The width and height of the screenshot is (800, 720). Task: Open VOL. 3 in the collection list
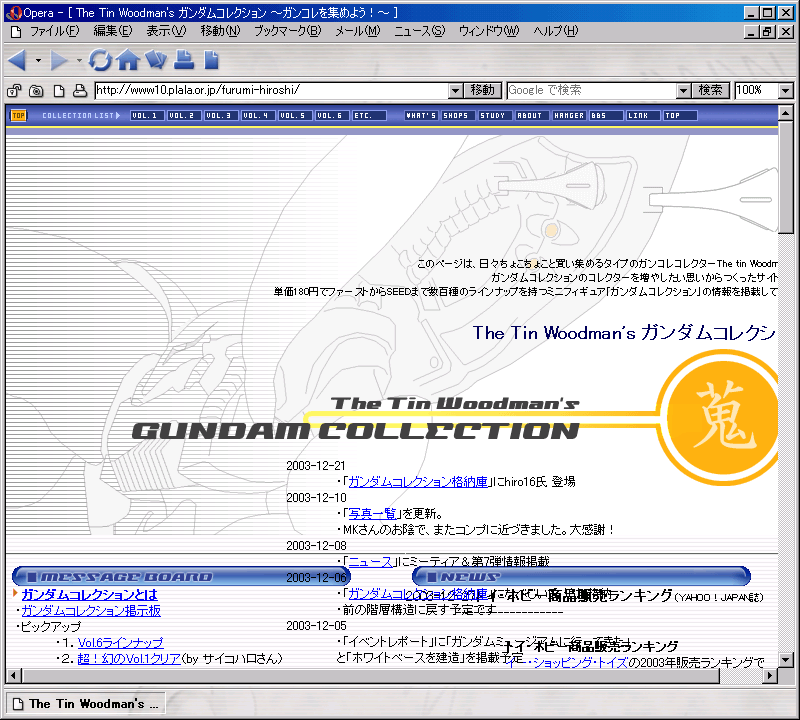pos(221,116)
